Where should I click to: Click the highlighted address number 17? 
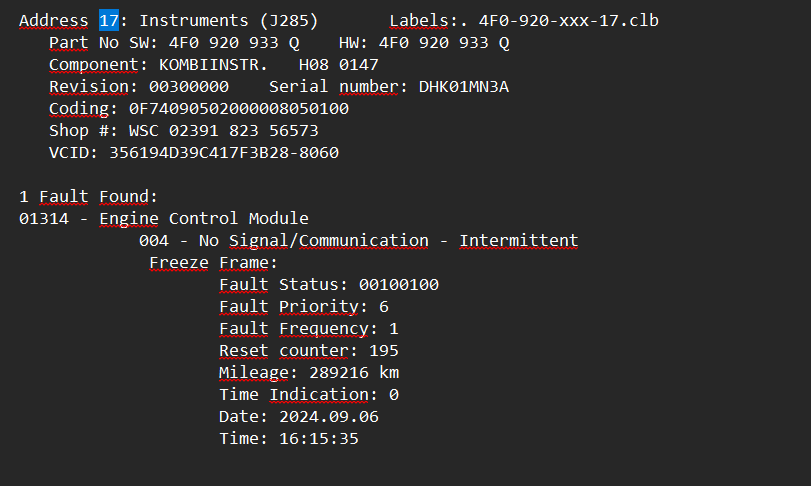pyautogui.click(x=109, y=20)
